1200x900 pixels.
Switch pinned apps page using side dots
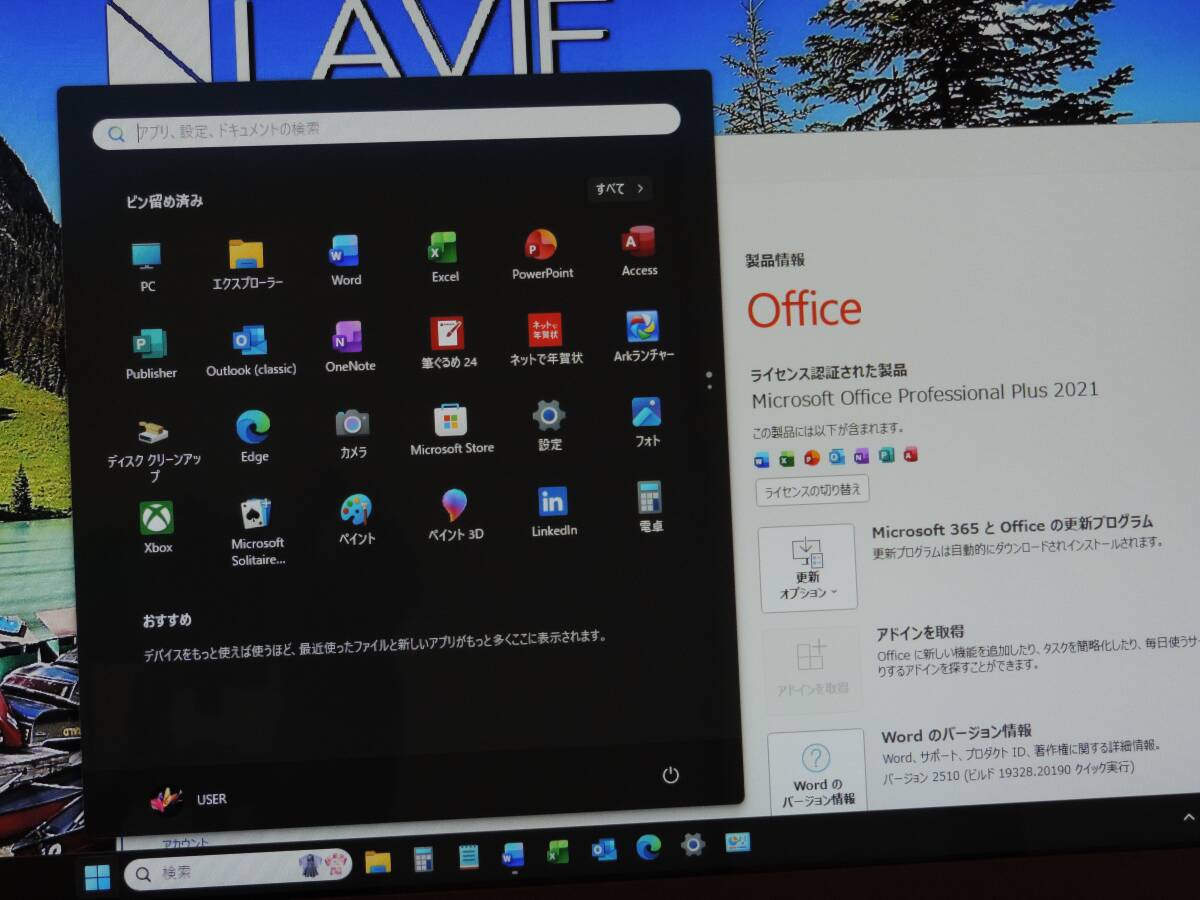click(x=709, y=380)
